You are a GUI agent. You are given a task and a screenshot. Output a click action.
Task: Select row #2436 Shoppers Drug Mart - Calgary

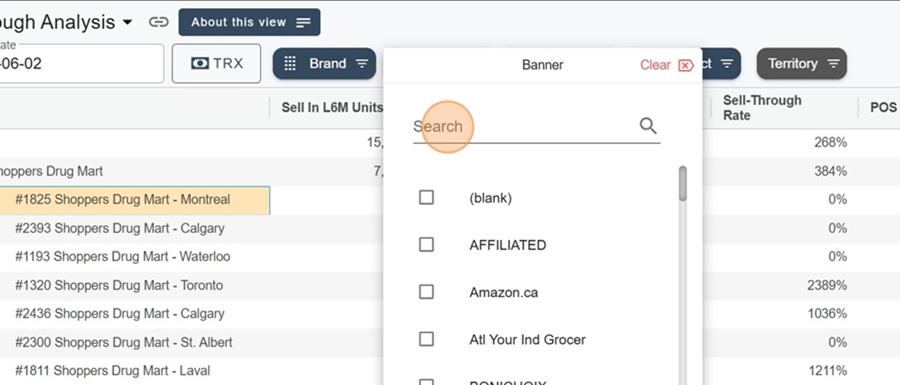119,314
